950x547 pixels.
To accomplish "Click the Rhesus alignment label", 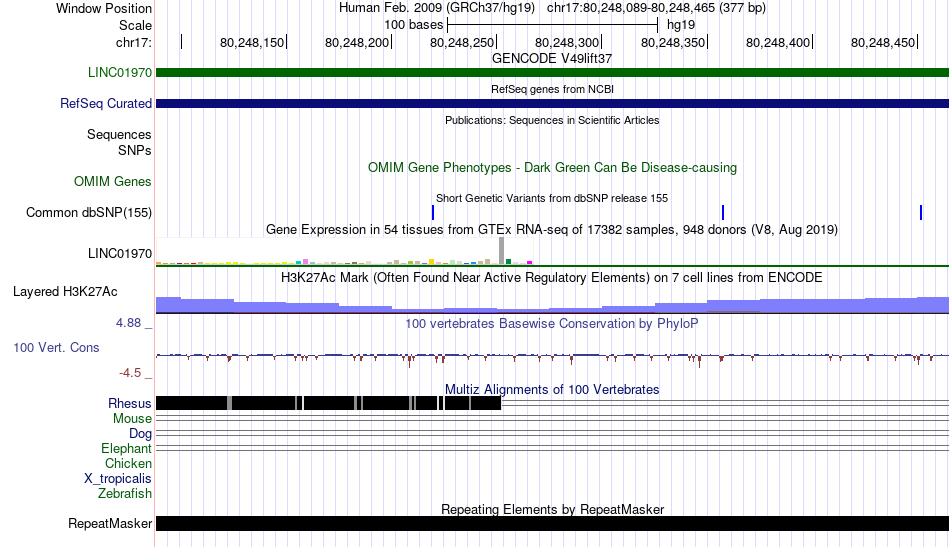I will [129, 403].
